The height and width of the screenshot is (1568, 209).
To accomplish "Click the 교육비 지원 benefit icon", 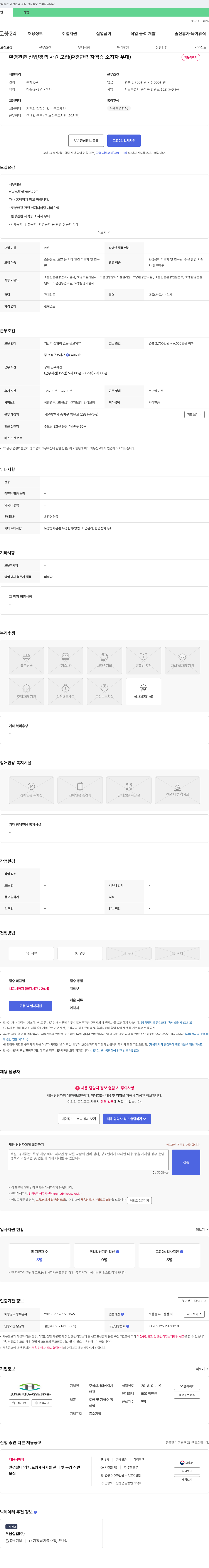I will click(x=143, y=660).
